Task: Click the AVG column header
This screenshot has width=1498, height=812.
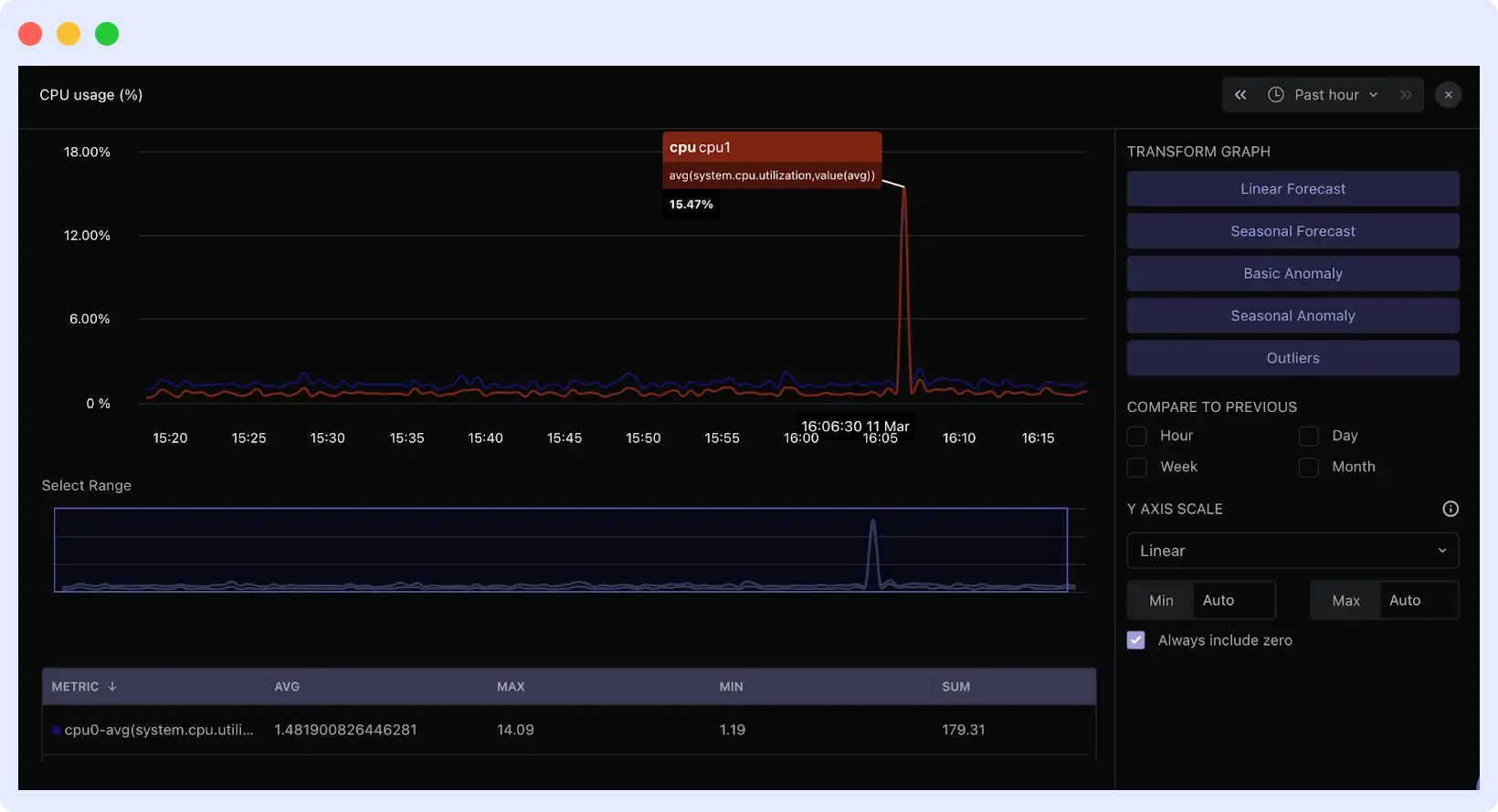Action: pos(287,687)
